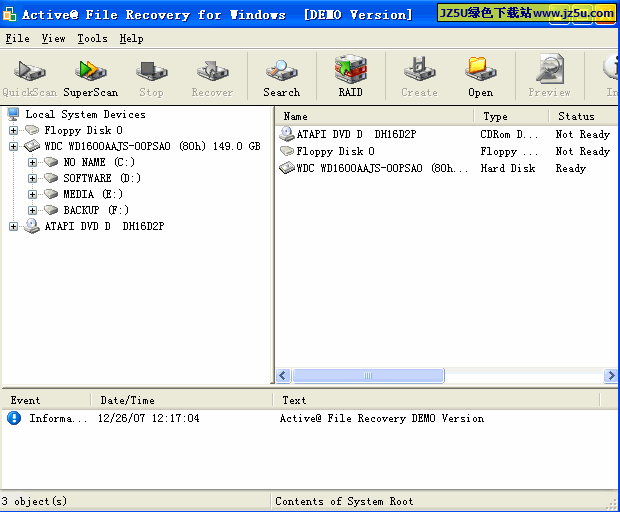The width and height of the screenshot is (620, 512).
Task: Click the scrollbar right arrow
Action: point(611,375)
